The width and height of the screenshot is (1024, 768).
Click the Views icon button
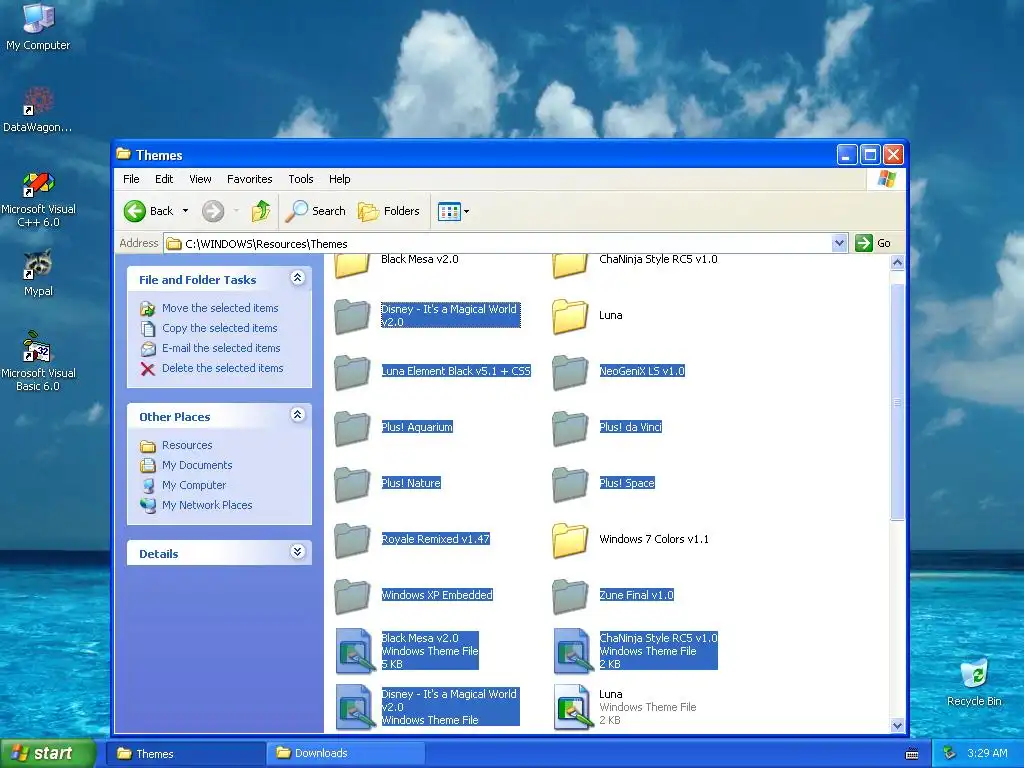click(x=449, y=212)
